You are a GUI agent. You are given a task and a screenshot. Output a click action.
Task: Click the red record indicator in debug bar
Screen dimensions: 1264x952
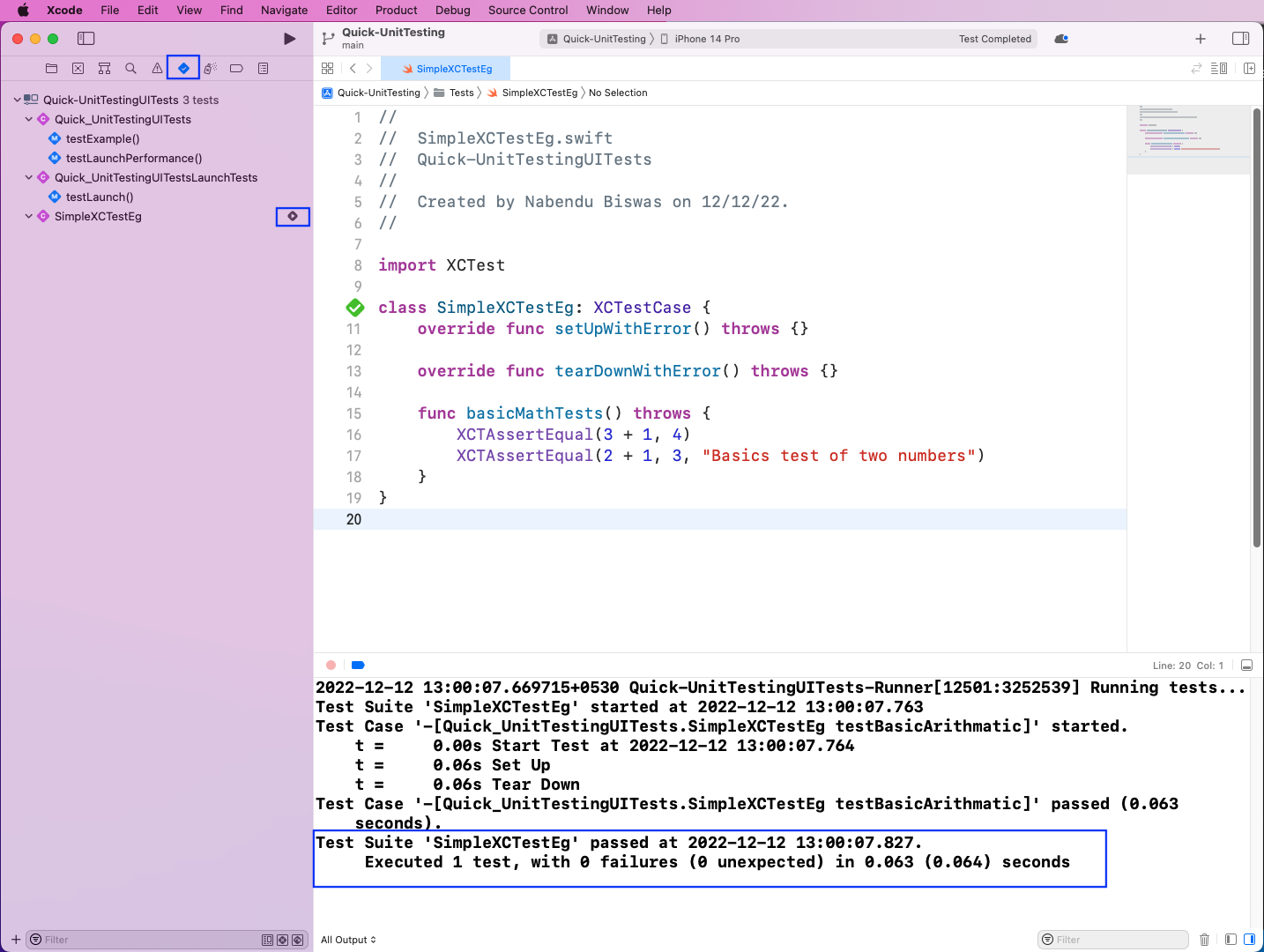(x=331, y=666)
